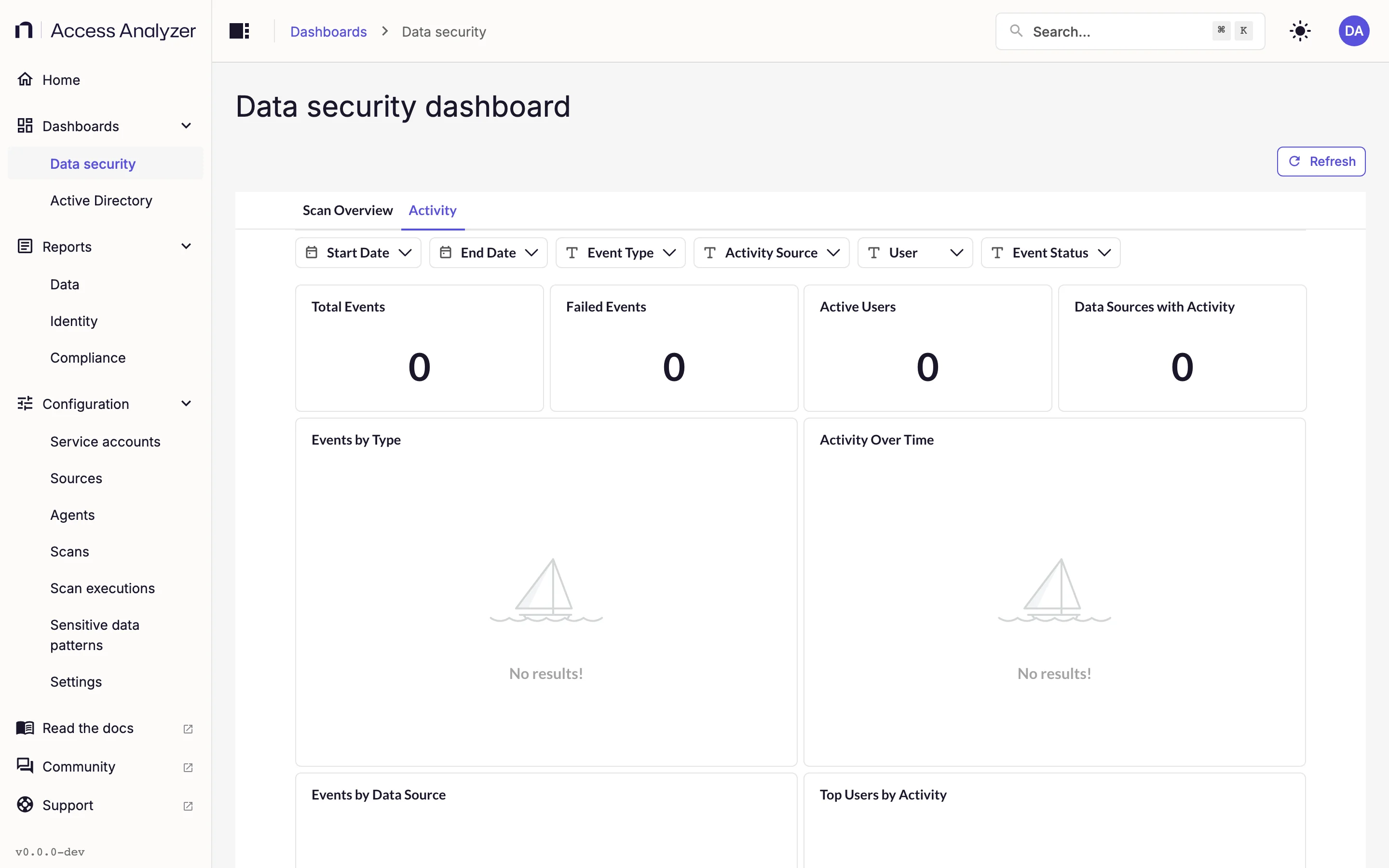Screen dimensions: 1389x868
Task: Collapse the Dashboards section chevron
Action: pos(186,126)
